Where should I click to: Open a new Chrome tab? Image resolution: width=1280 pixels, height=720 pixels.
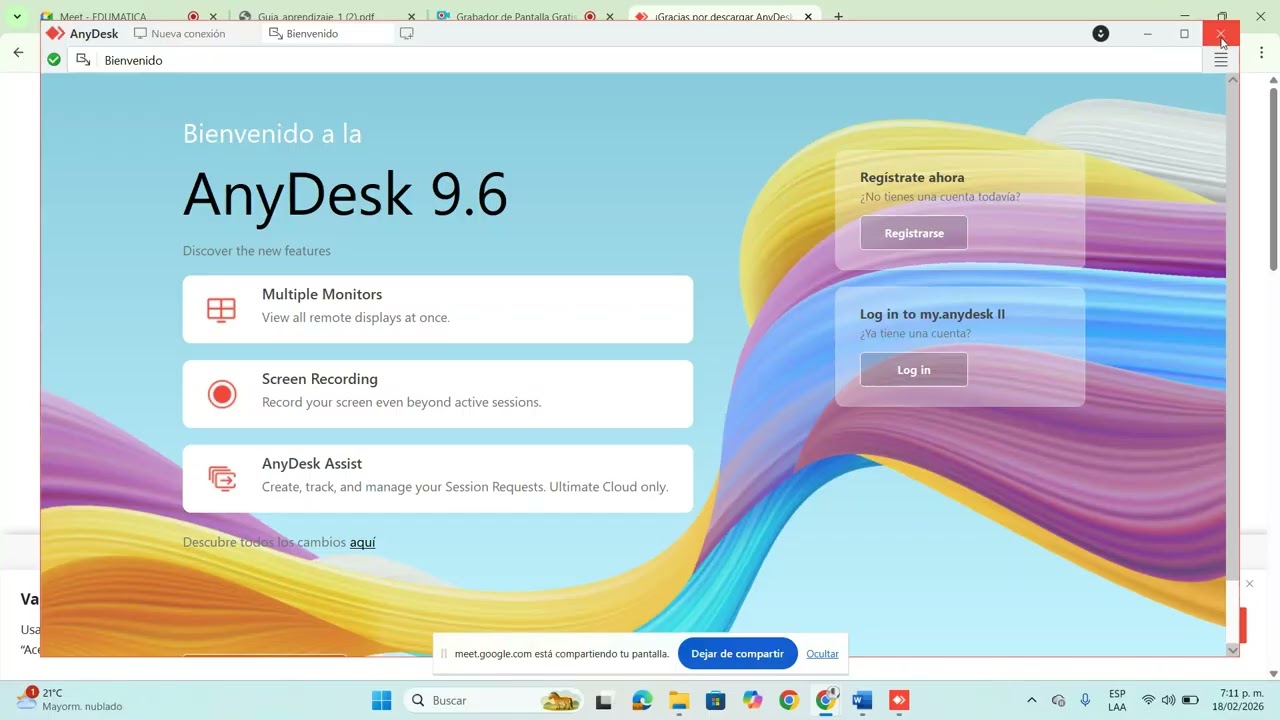838,17
